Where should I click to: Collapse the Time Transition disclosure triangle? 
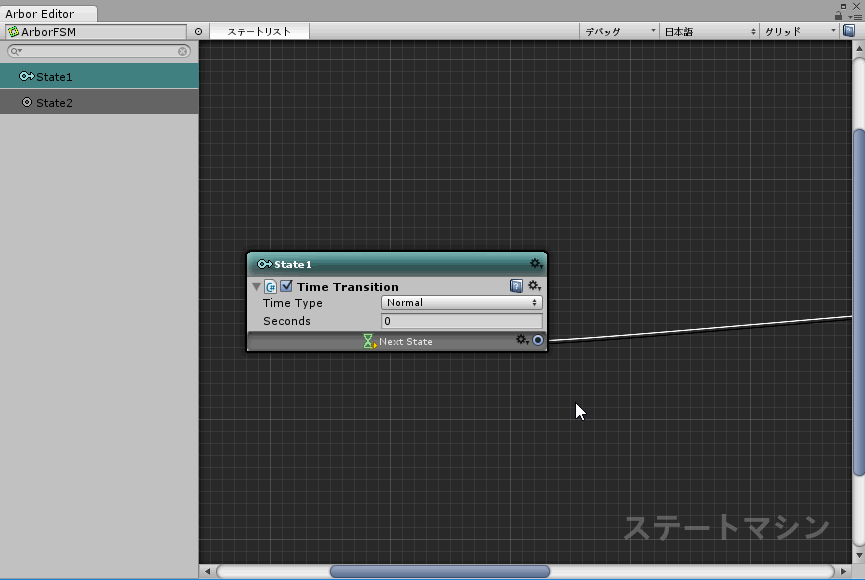tap(255, 286)
